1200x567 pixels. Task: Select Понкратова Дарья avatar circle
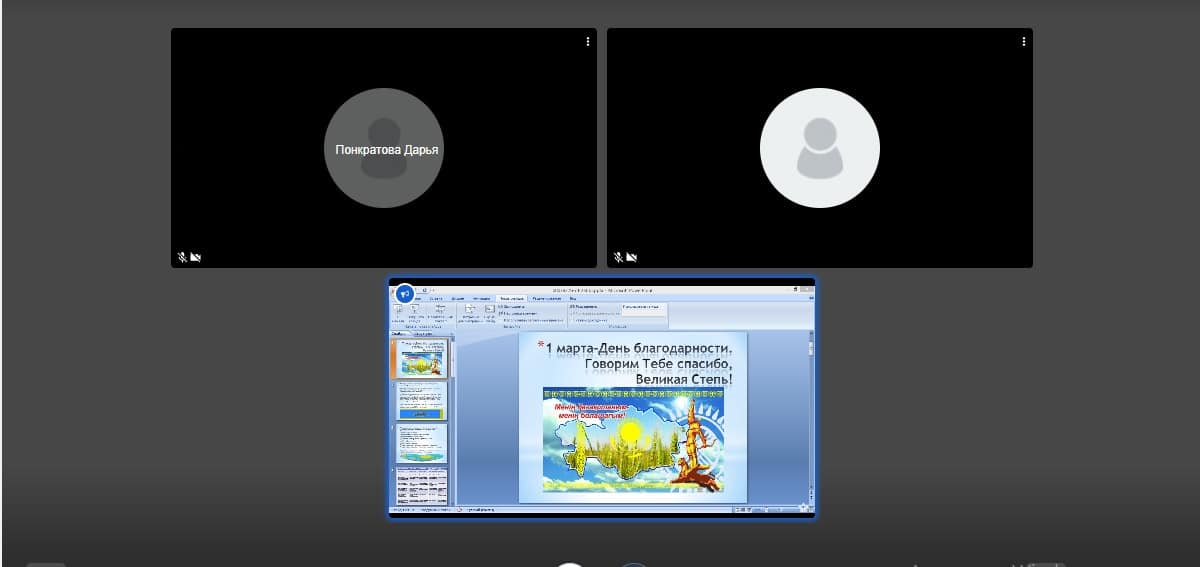384,148
